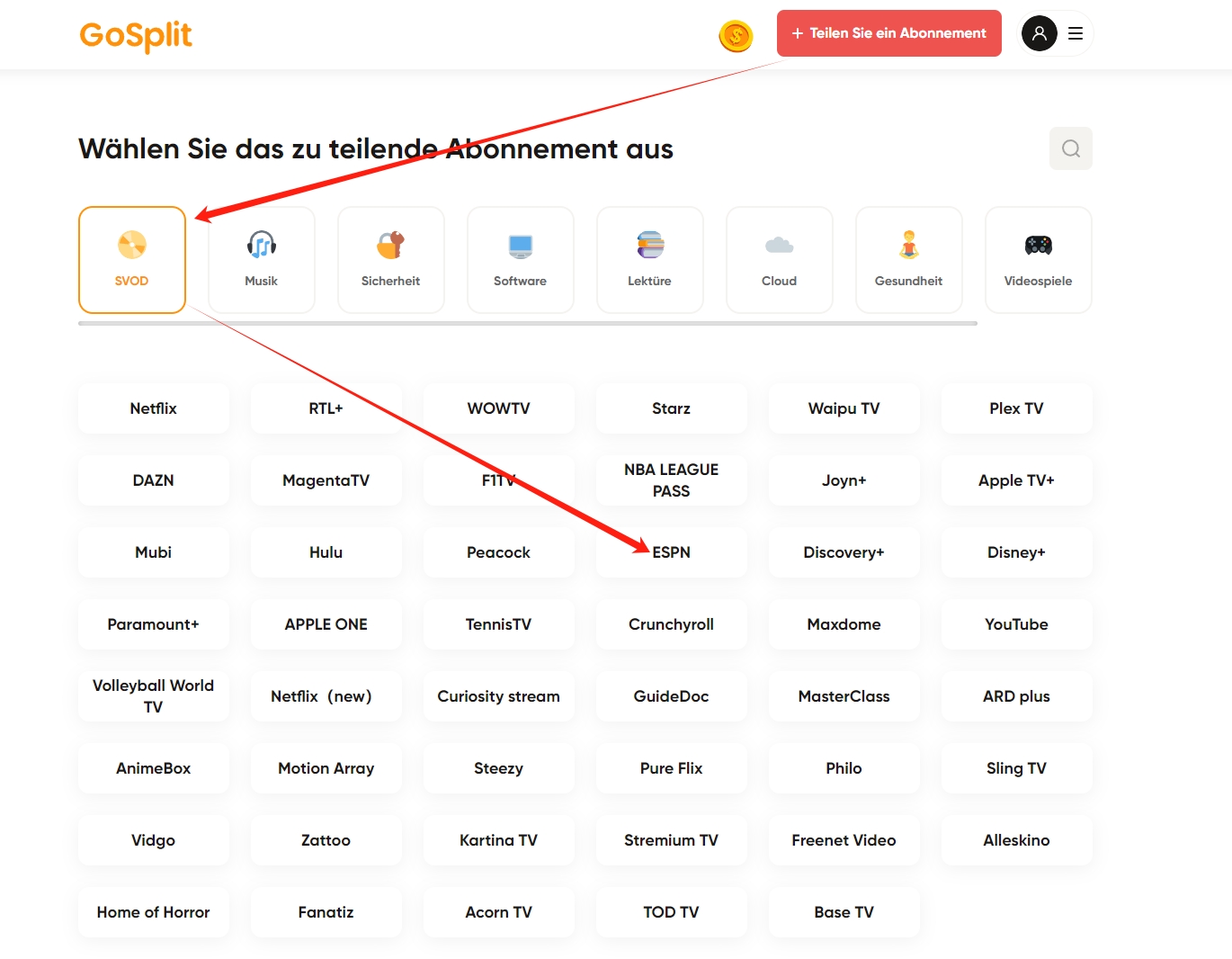Pick the F1TV service
1232x959 pixels.
coord(499,480)
